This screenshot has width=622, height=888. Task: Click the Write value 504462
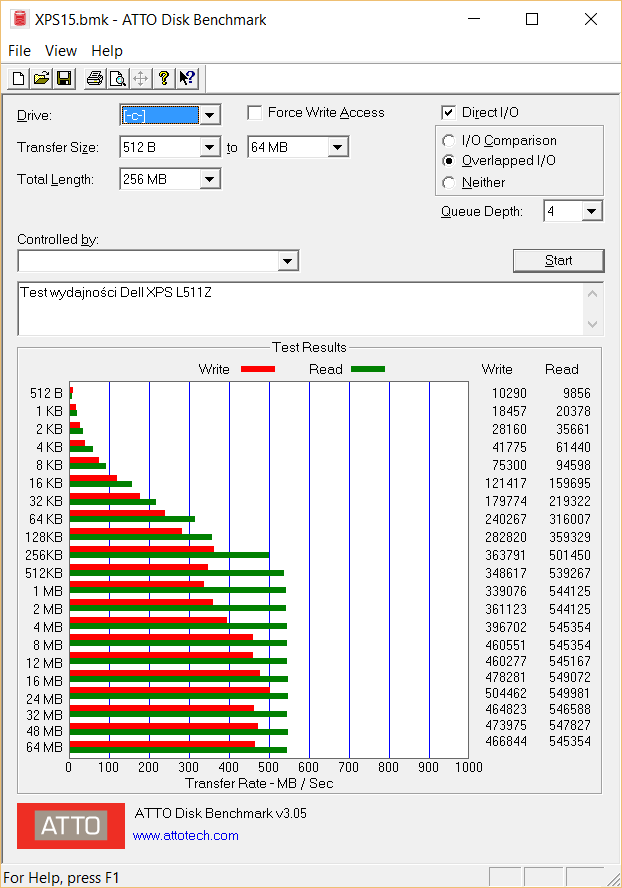point(506,693)
